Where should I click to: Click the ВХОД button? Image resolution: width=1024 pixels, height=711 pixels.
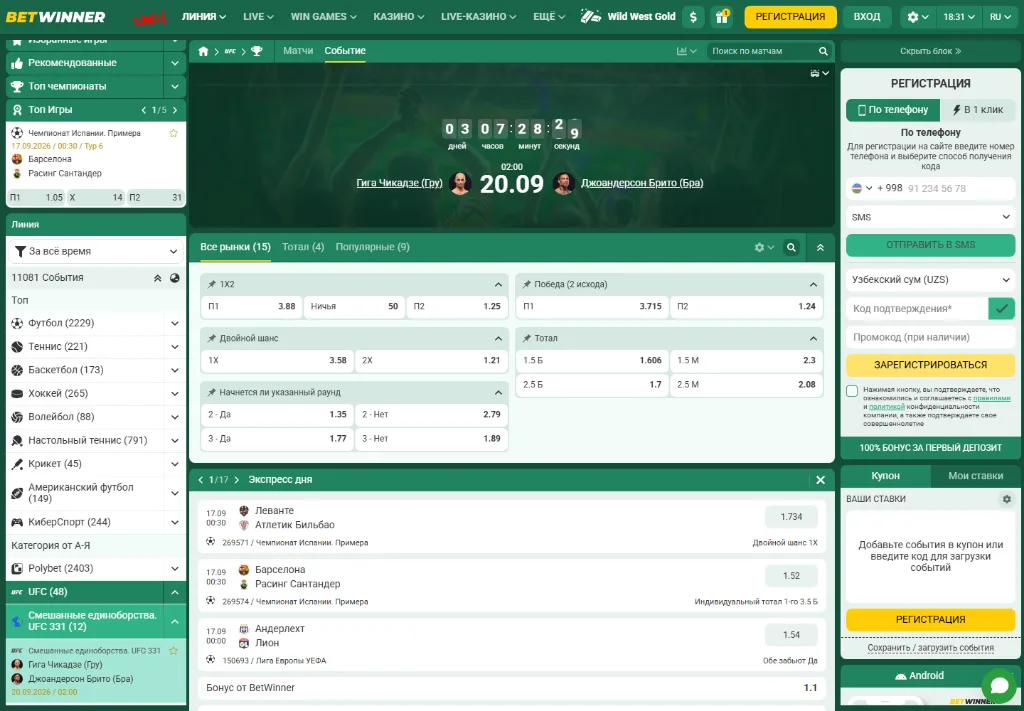867,17
